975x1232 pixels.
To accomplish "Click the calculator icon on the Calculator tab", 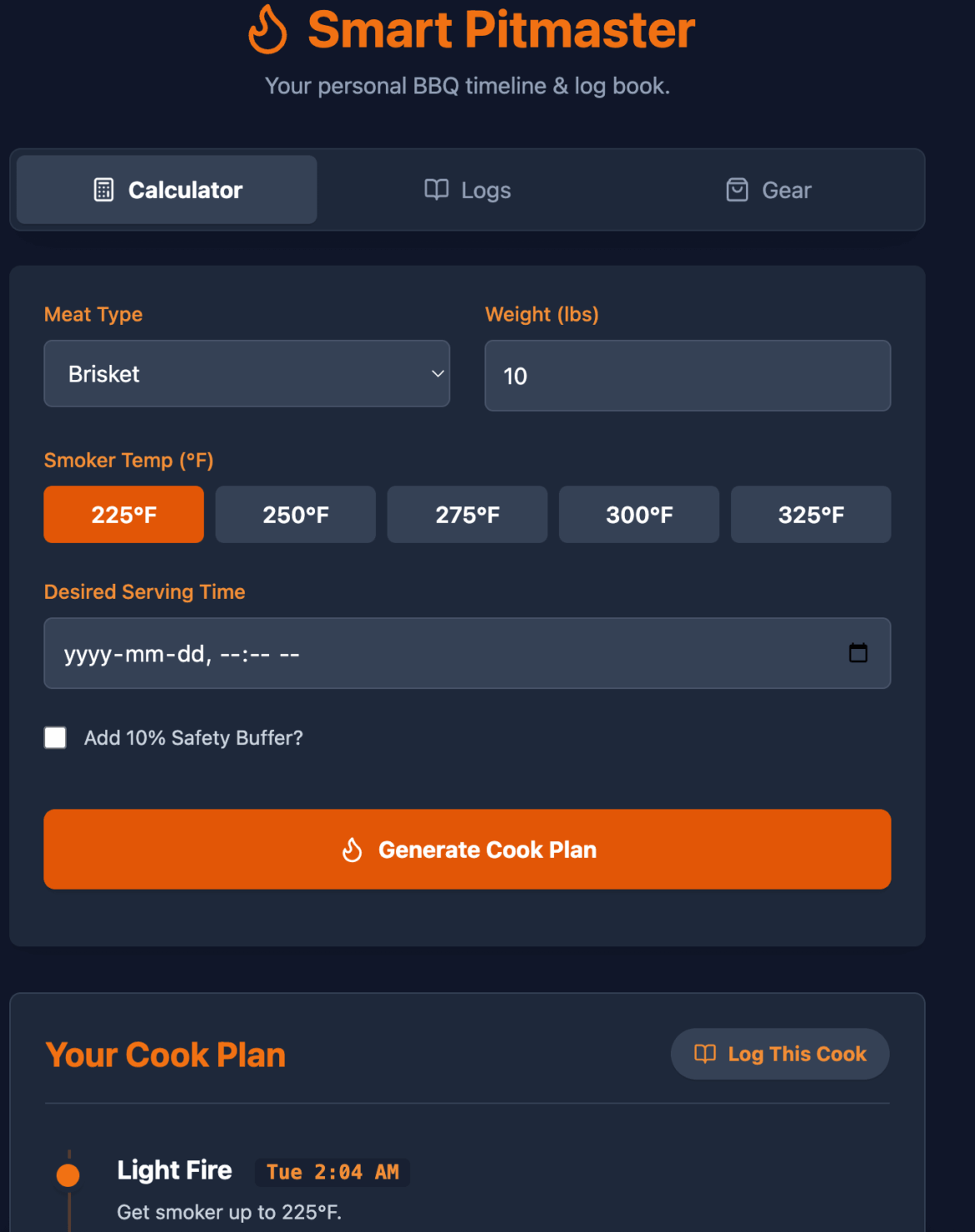I will pos(102,190).
